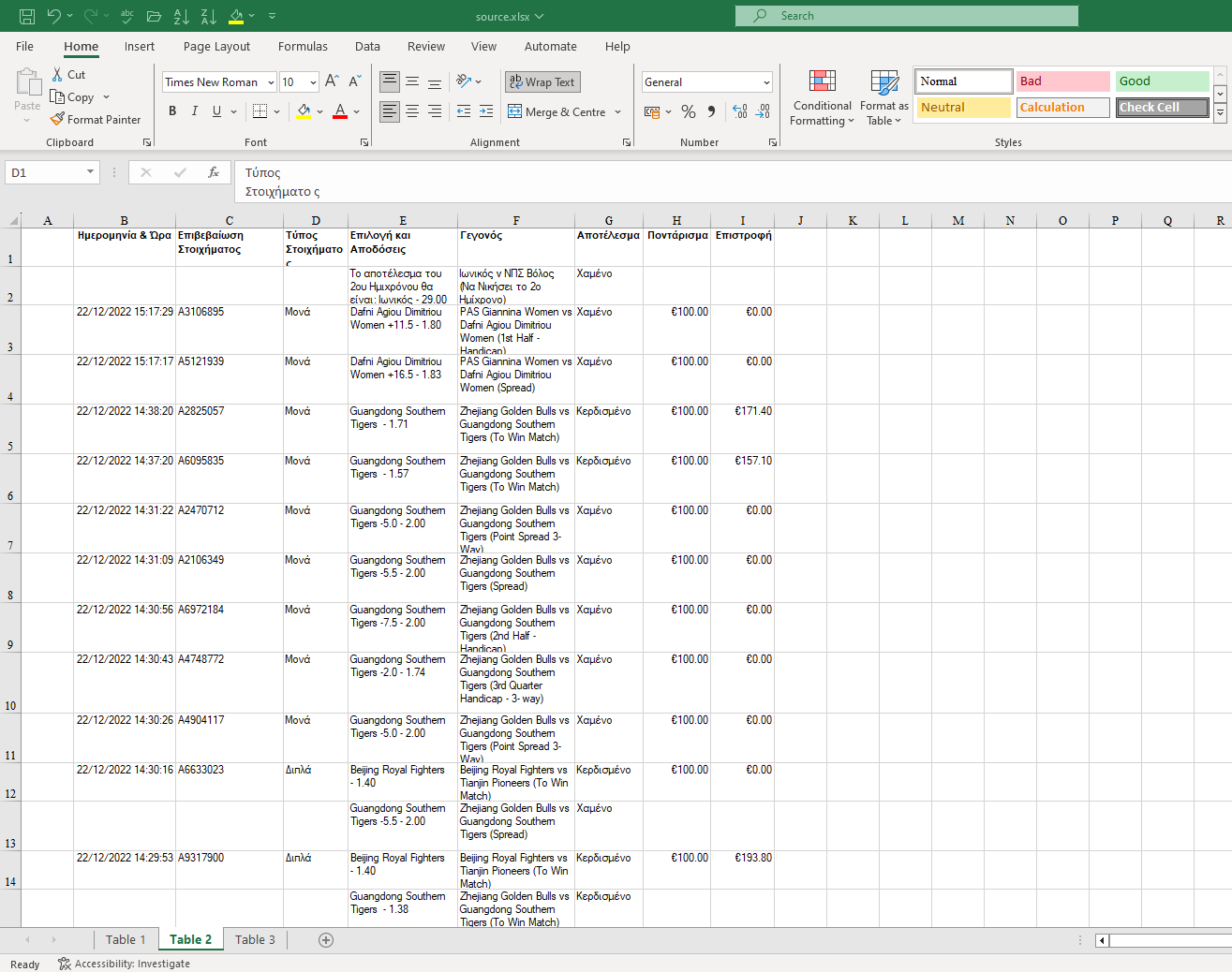Image resolution: width=1232 pixels, height=972 pixels.
Task: Click Insert Function fx icon
Action: 214,172
